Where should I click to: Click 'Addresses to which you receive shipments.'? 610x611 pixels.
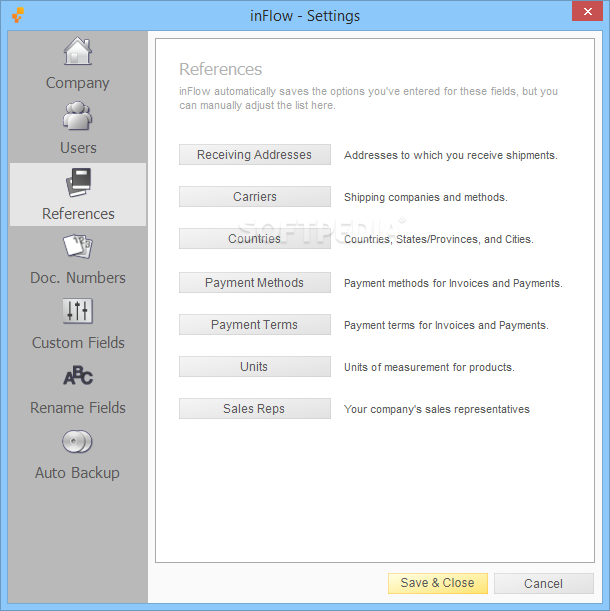[451, 155]
